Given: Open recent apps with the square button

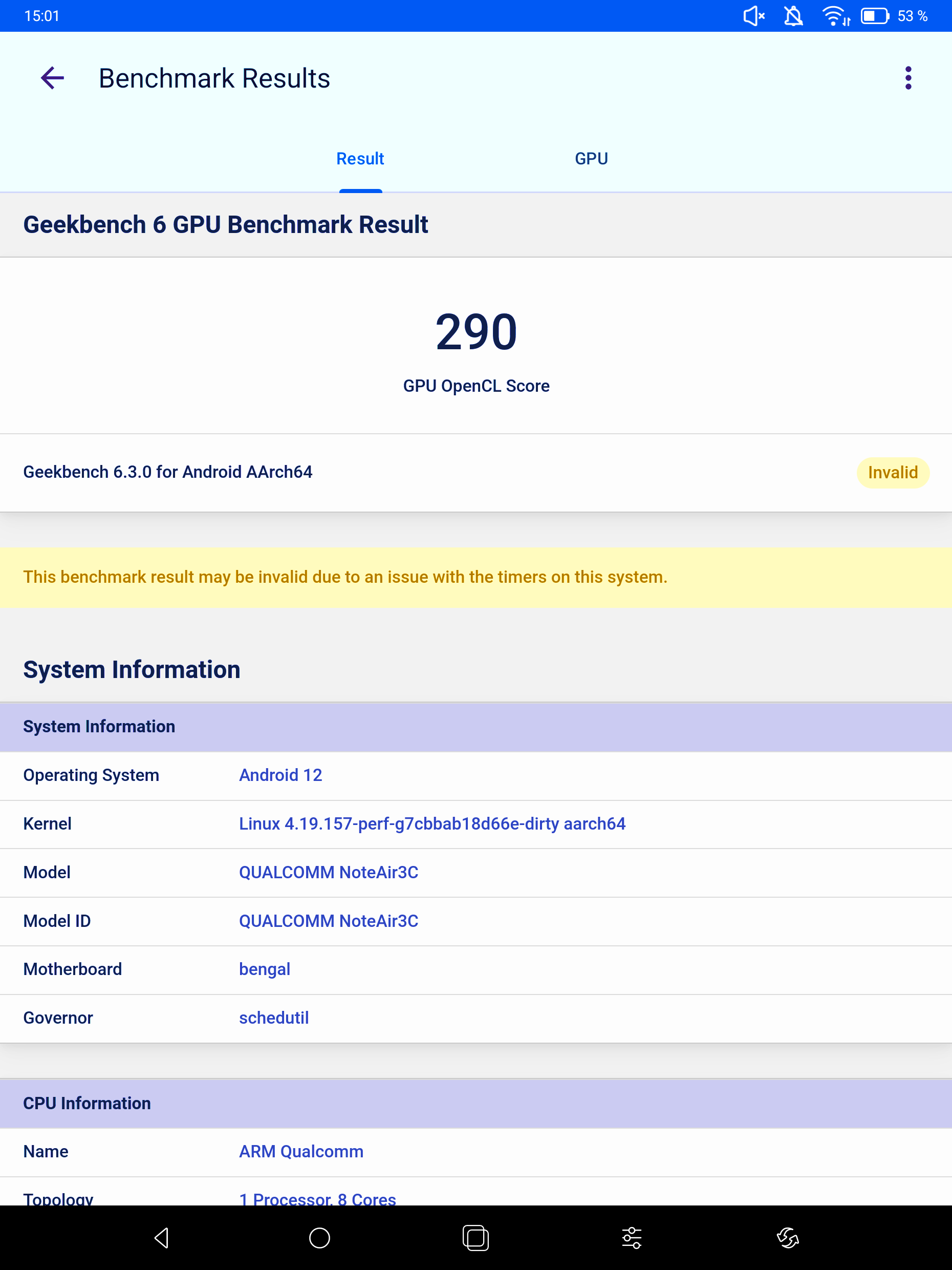Looking at the screenshot, I should pos(475,1238).
